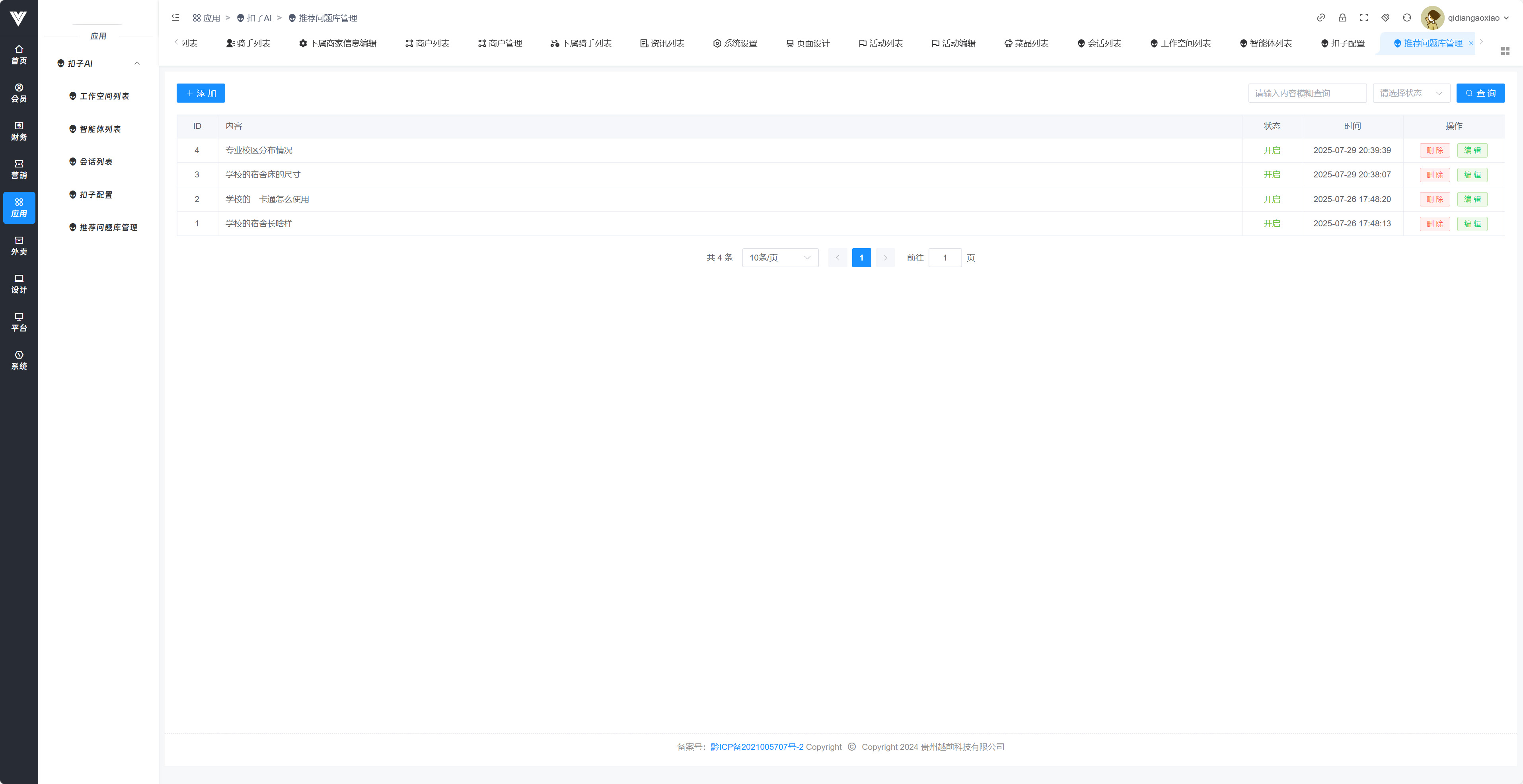
Task: Open the theme paint icon
Action: click(1385, 18)
